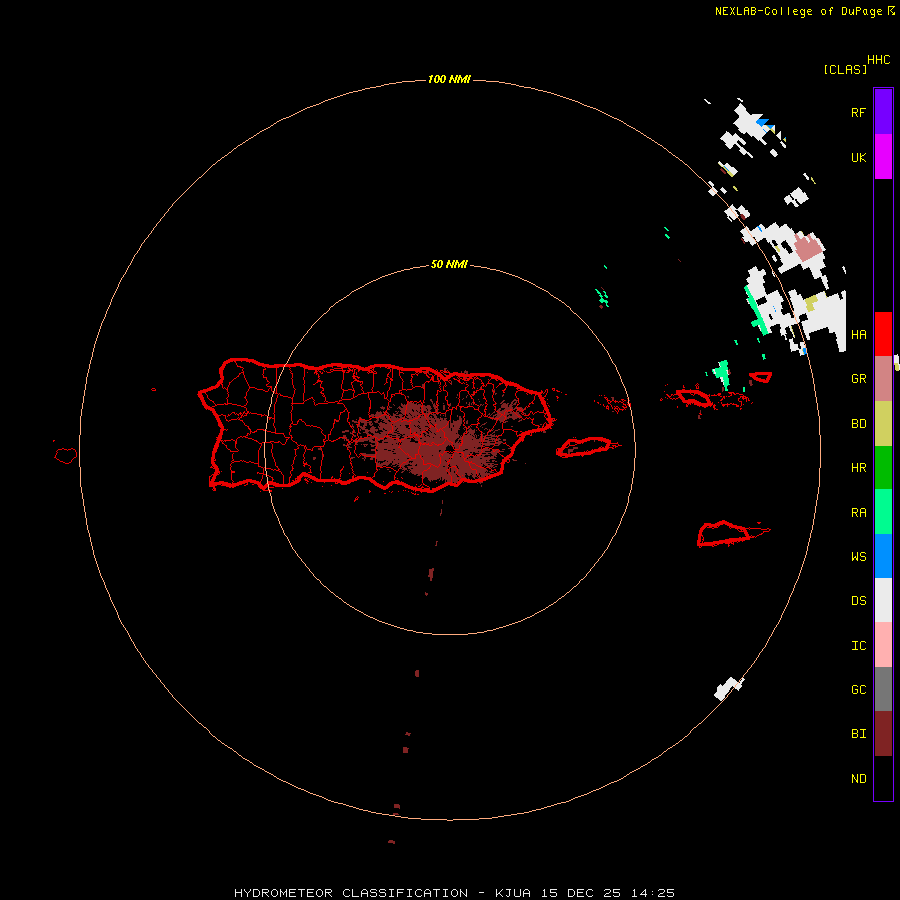The image size is (900, 900).
Task: Click the small white echo on southeast range ring
Action: (728, 688)
